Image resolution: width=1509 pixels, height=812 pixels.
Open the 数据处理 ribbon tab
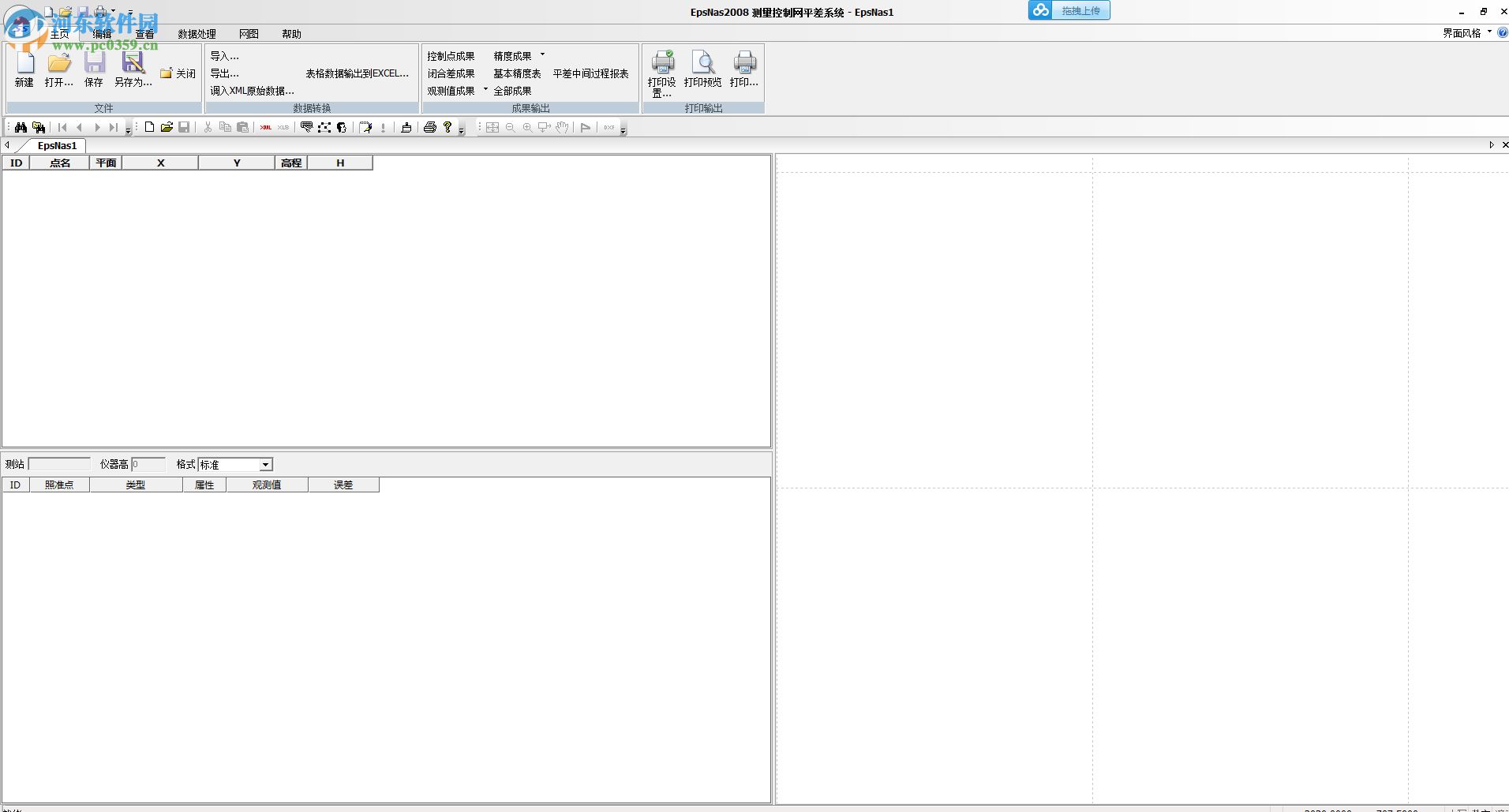coord(197,34)
